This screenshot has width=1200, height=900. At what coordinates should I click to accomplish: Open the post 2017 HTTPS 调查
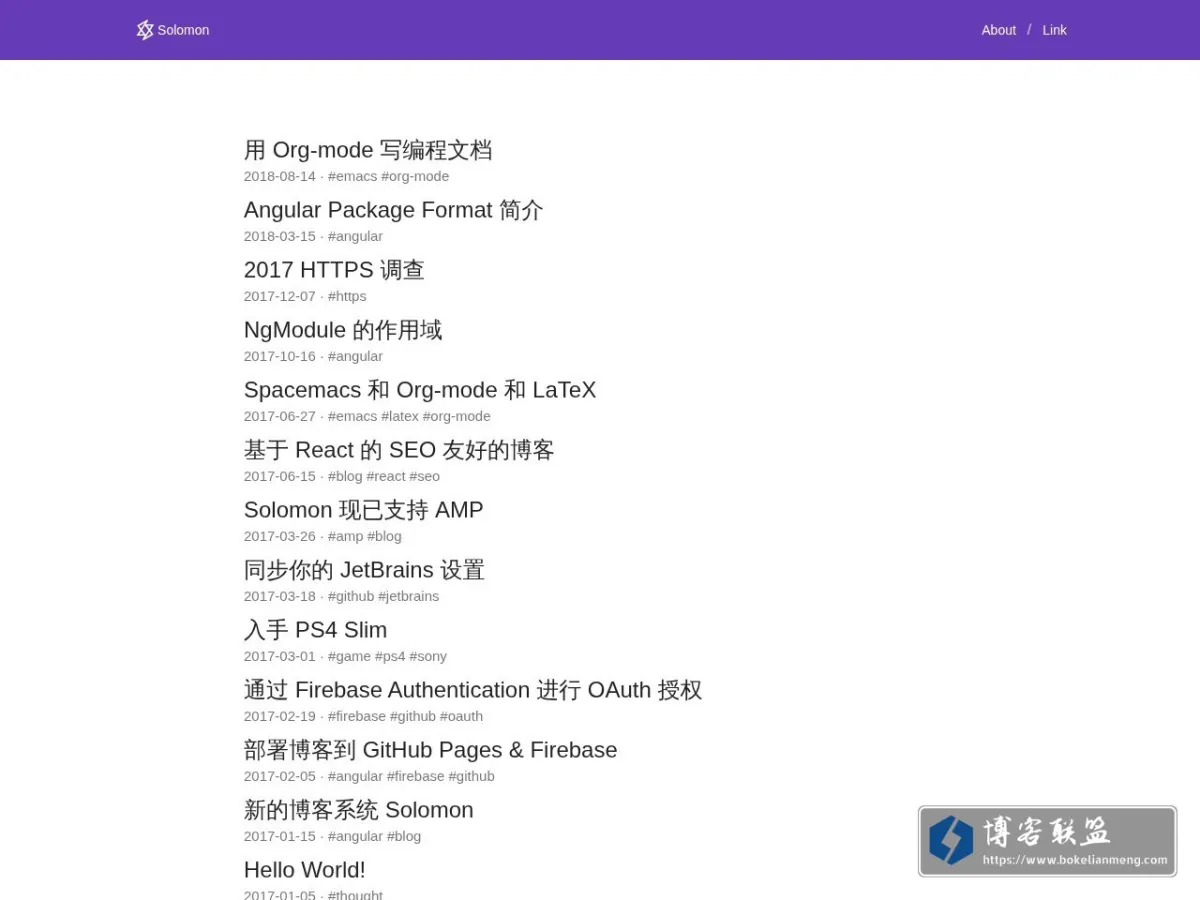[334, 270]
